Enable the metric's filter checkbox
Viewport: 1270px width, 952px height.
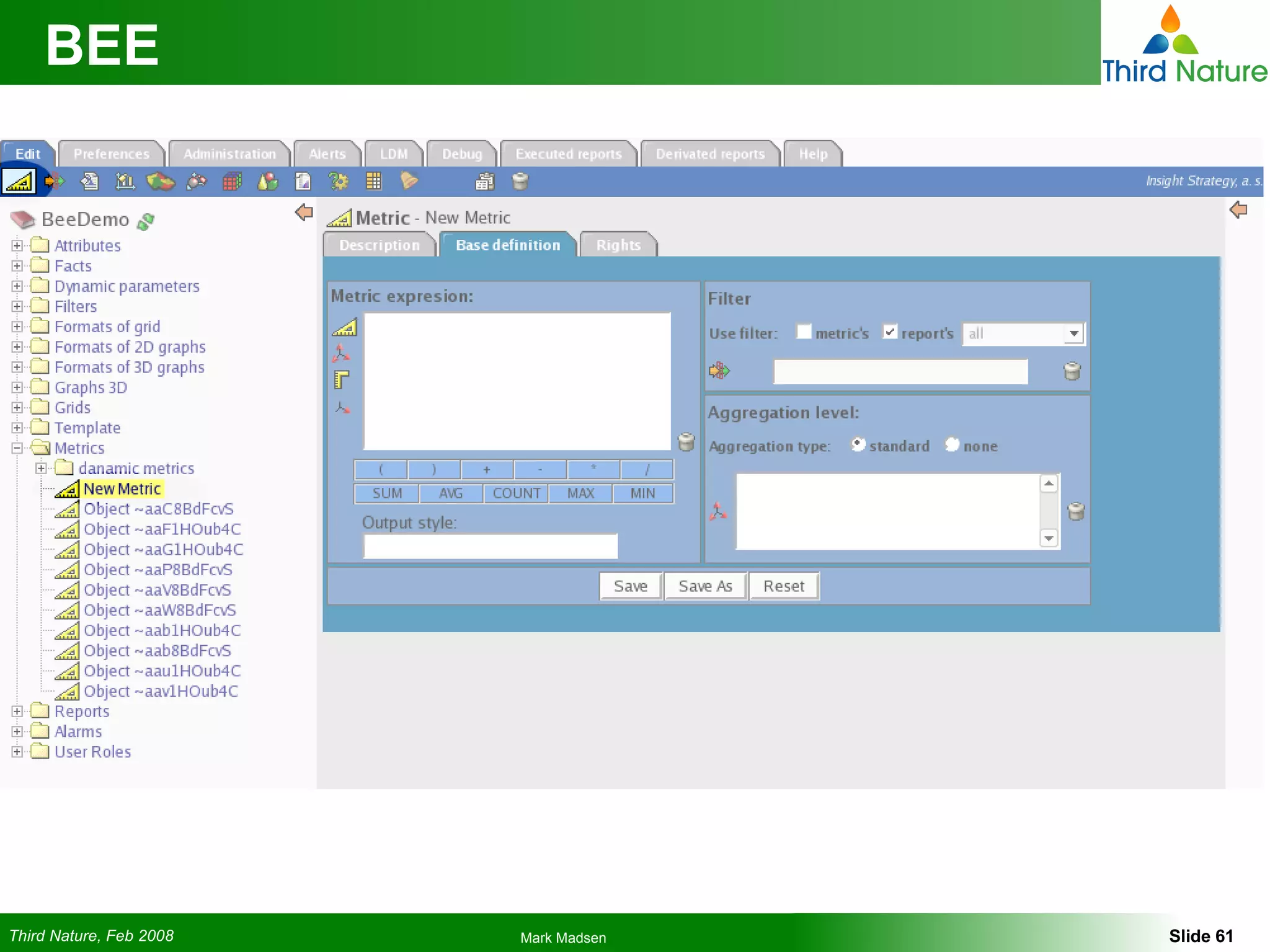(804, 332)
